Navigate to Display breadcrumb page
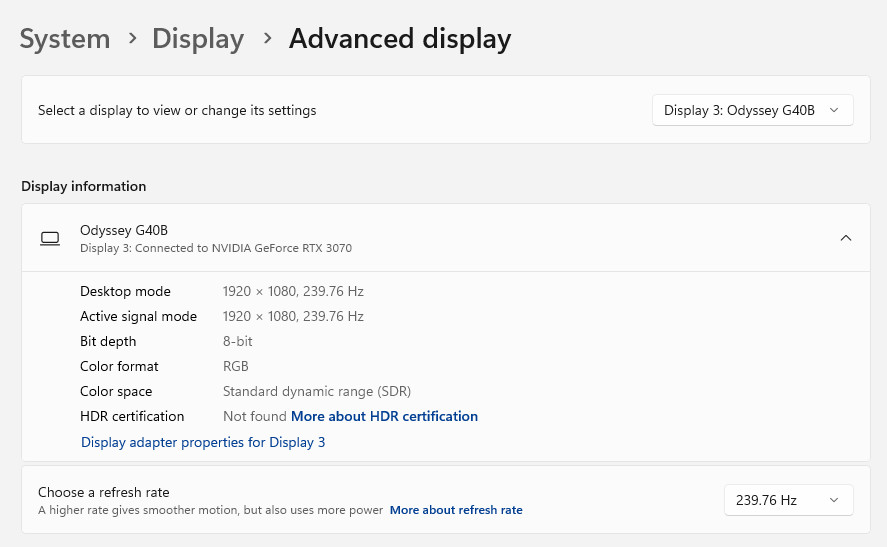The width and height of the screenshot is (887, 547). 198,39
